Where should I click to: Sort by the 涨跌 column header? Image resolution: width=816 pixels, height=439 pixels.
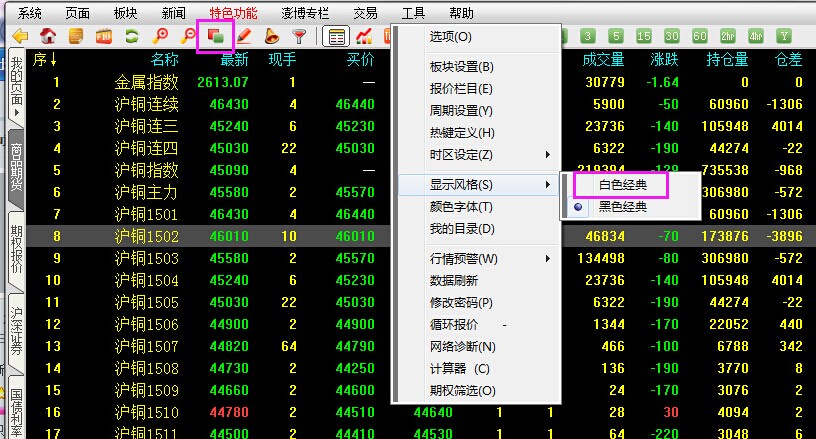[x=663, y=60]
